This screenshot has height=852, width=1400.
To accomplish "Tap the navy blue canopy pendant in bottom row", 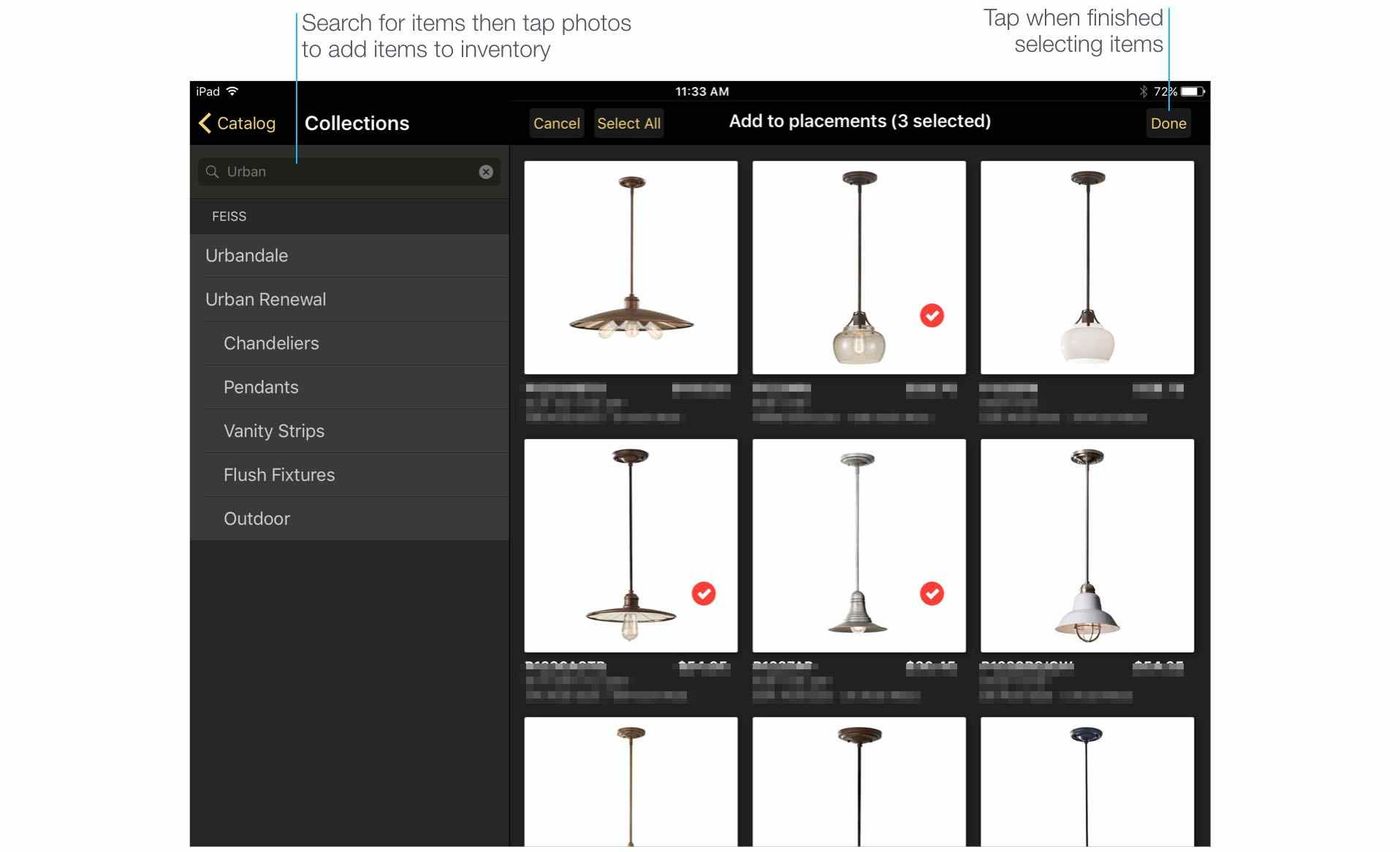I will [1087, 782].
